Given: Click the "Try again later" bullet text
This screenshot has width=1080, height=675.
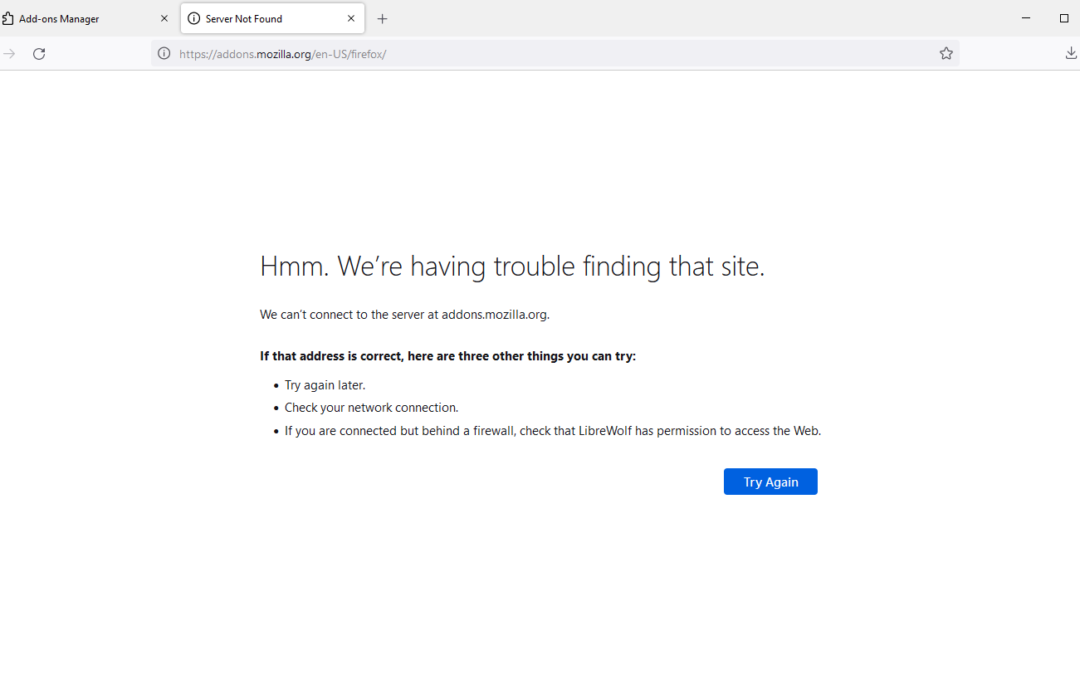Looking at the screenshot, I should pyautogui.click(x=325, y=385).
